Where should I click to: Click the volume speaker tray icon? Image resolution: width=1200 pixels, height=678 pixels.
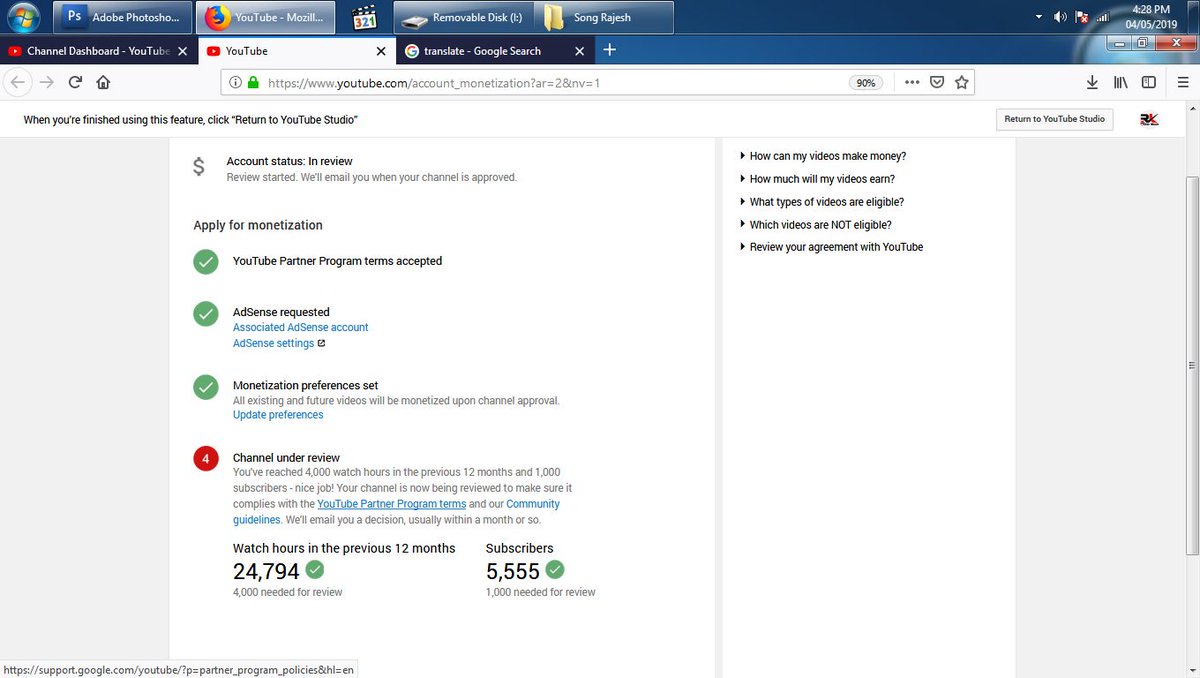coord(1061,17)
